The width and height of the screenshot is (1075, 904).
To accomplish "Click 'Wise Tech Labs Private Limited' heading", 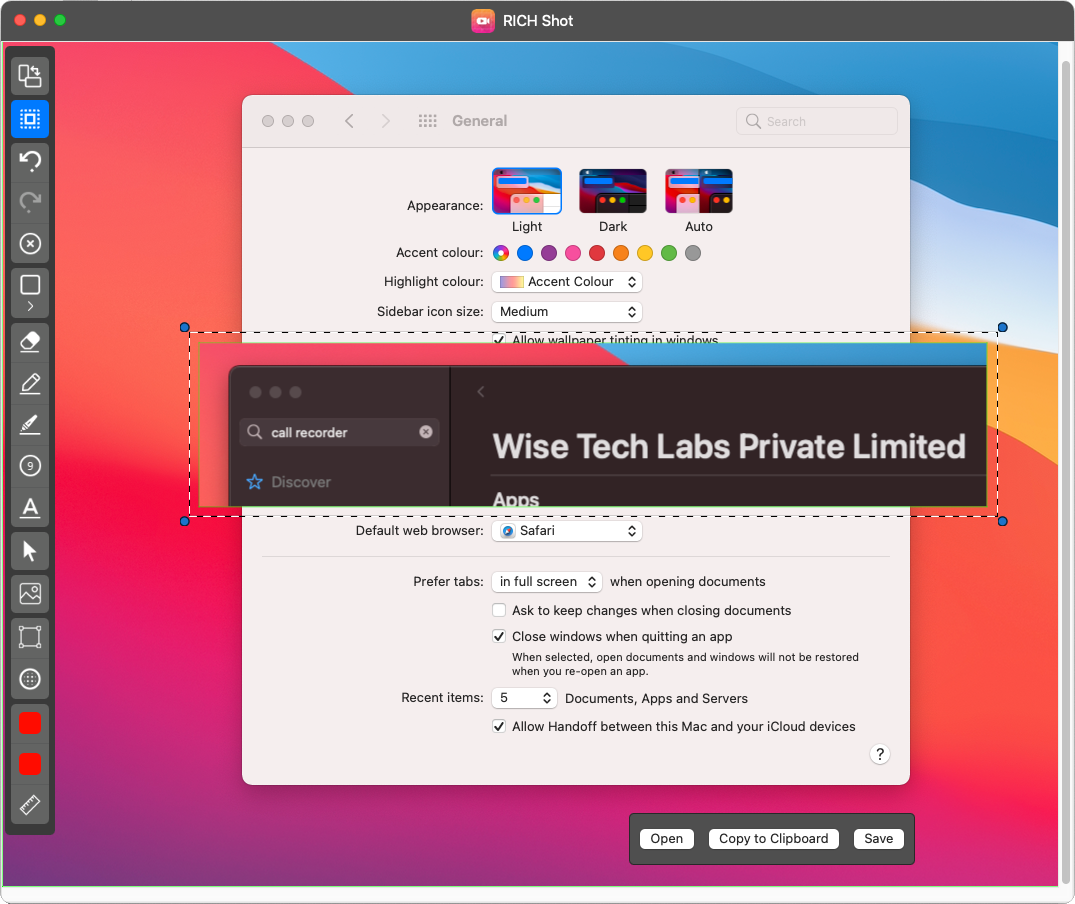I will click(729, 446).
